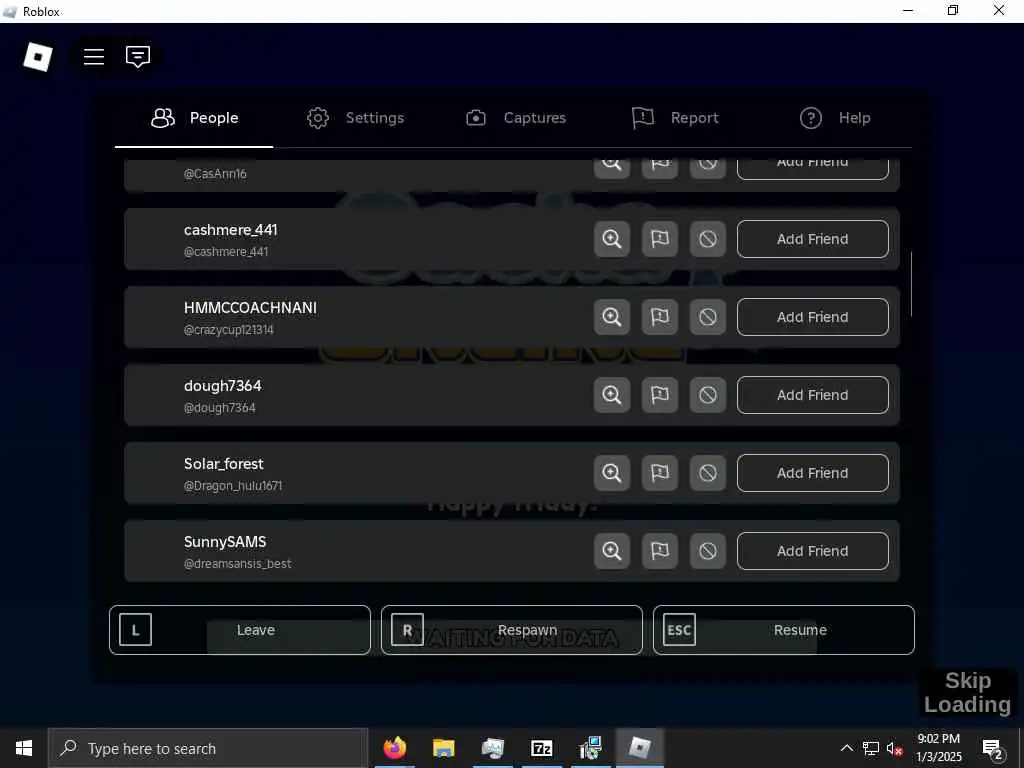The image size is (1024, 768).
Task: Open the Windows Start menu
Action: coord(24,748)
